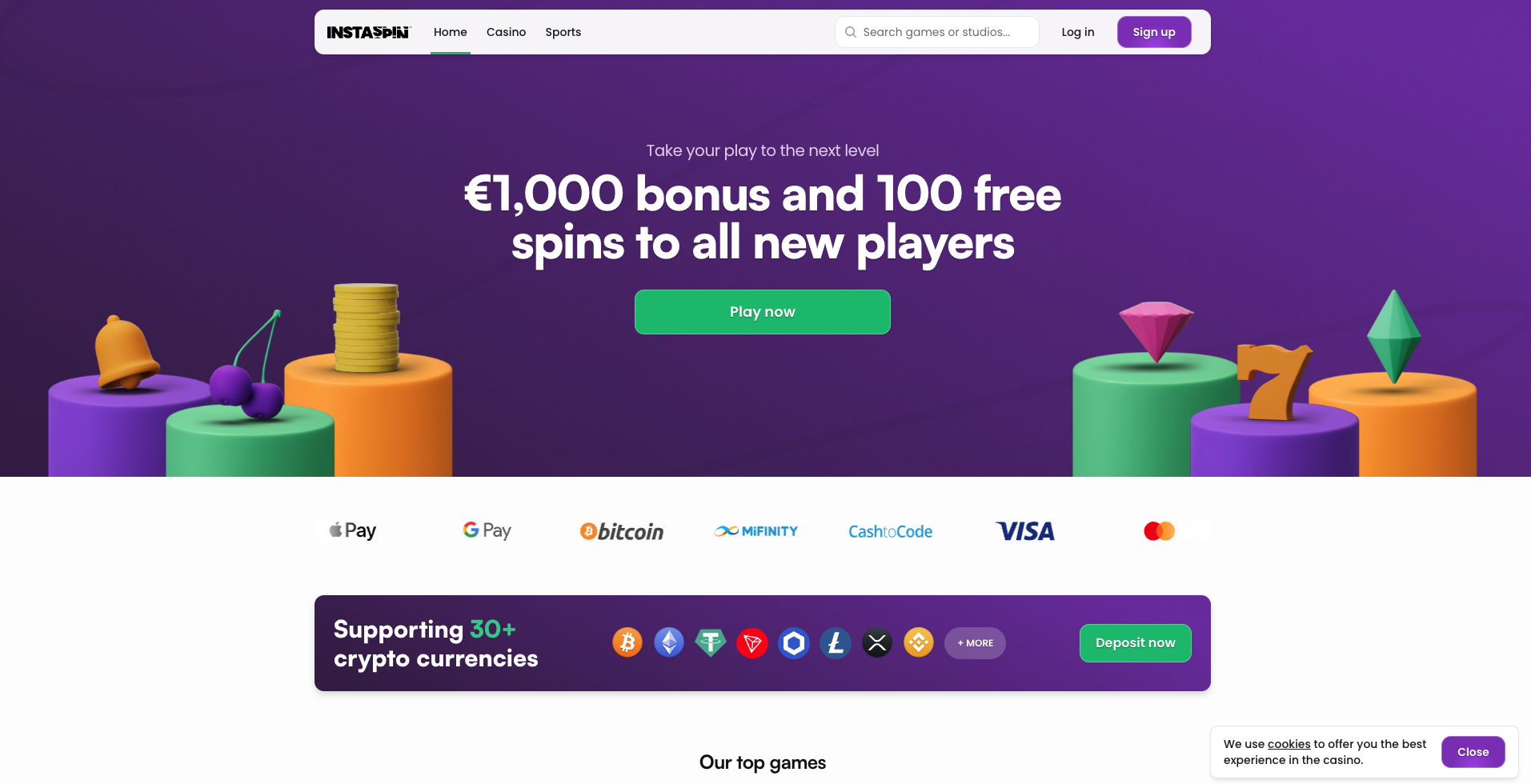Select the Litecoin coin icon
The height and width of the screenshot is (784, 1531).
tap(836, 642)
